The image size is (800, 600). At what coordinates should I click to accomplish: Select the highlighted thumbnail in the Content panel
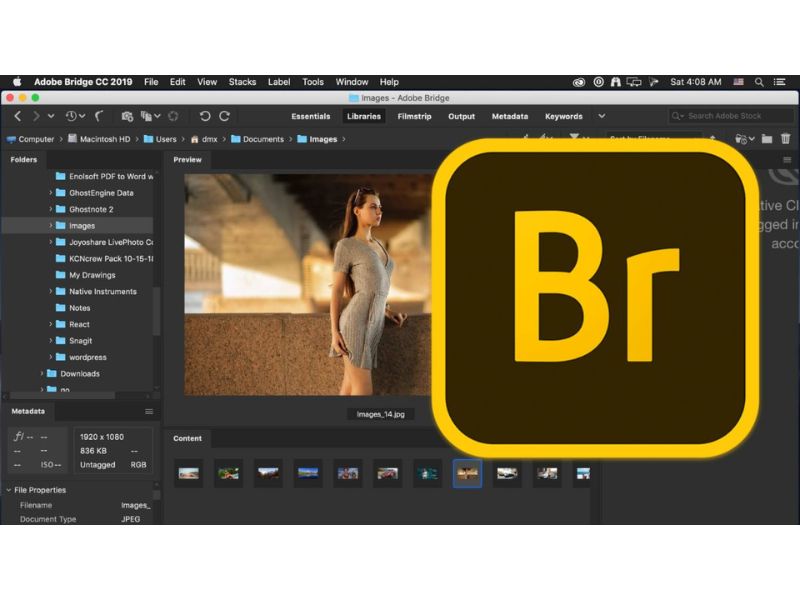467,472
